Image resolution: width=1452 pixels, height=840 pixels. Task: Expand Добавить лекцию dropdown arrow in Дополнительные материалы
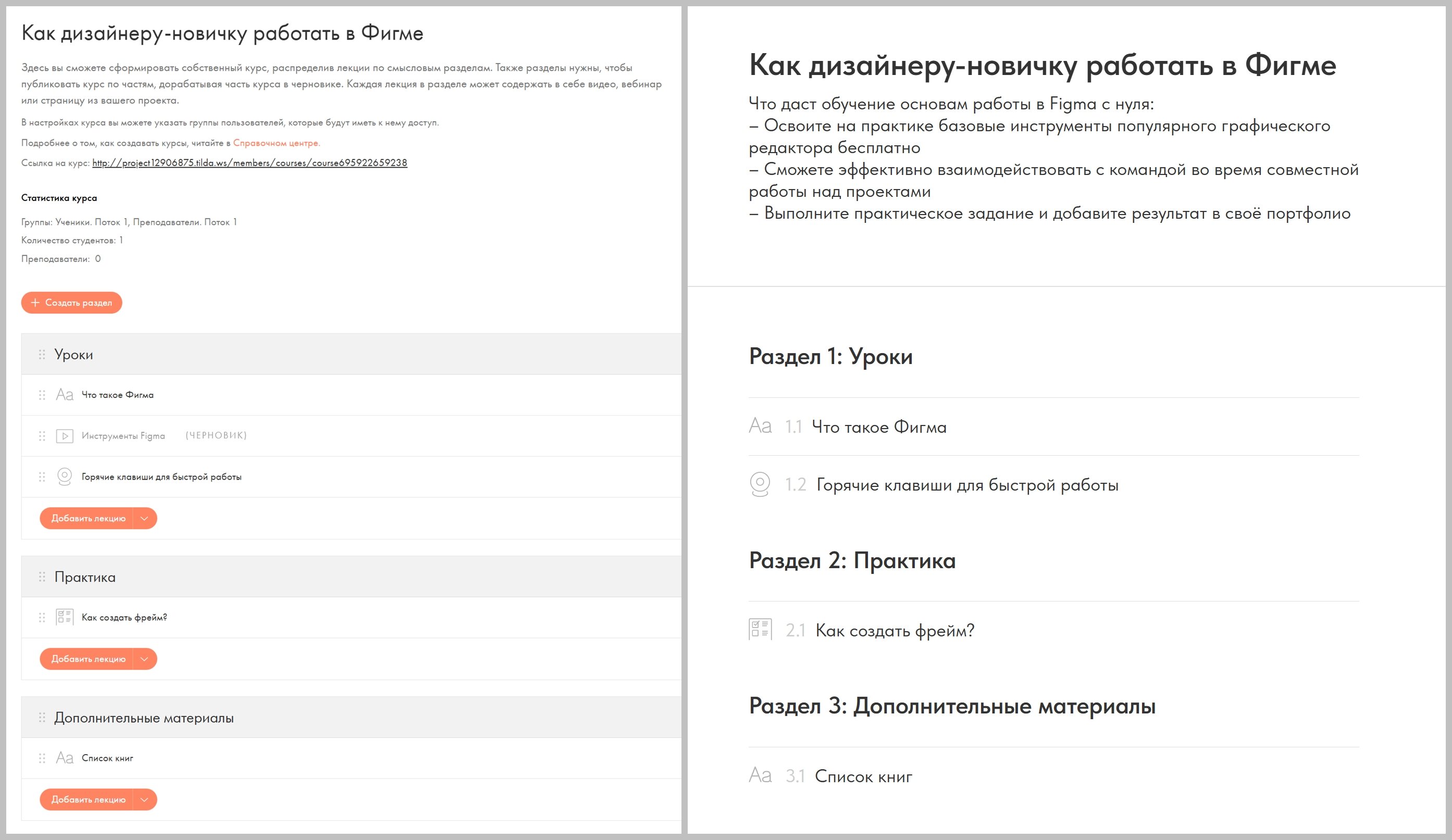[x=145, y=800]
